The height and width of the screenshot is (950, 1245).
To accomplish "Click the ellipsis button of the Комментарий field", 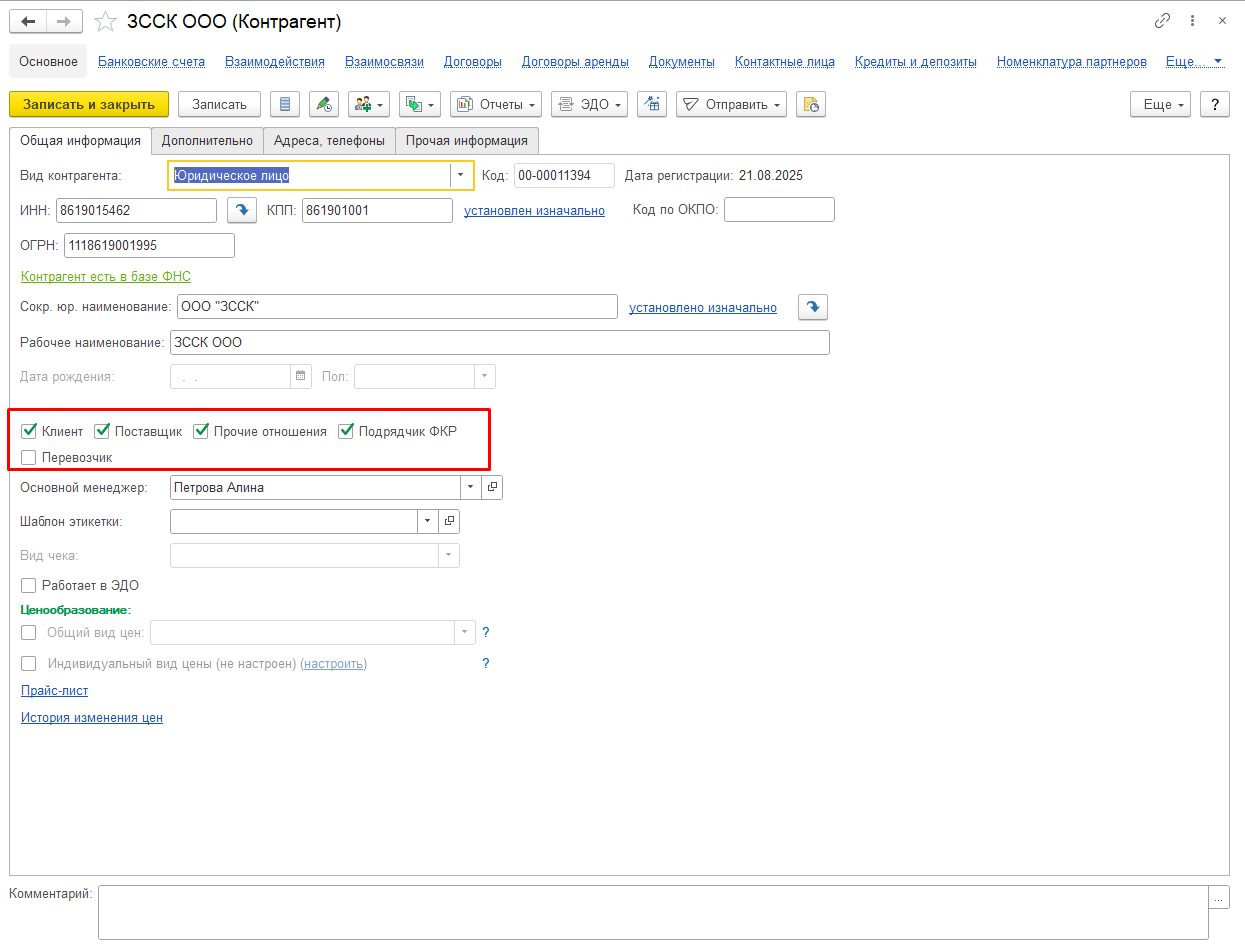I will point(1219,898).
